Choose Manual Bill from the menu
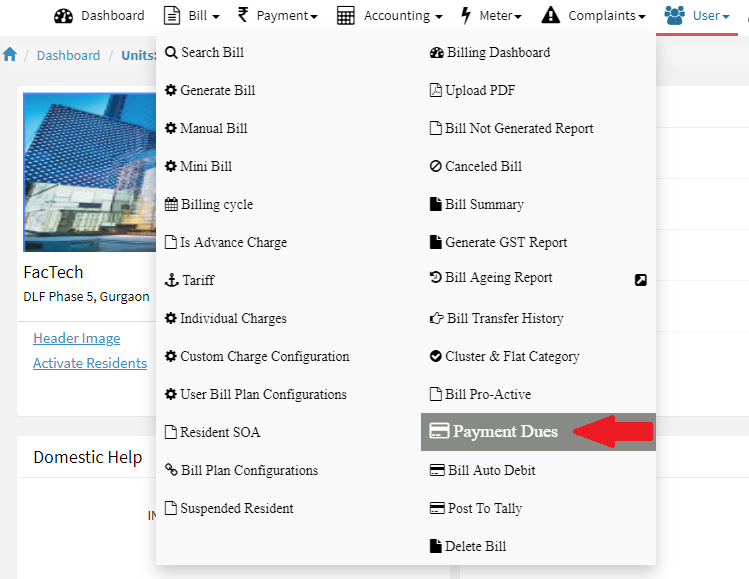 [206, 128]
